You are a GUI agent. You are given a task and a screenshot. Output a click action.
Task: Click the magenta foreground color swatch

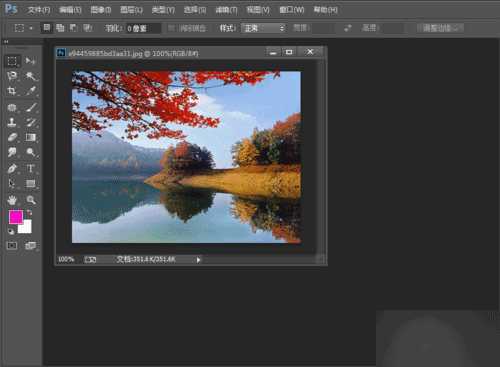coord(15,217)
